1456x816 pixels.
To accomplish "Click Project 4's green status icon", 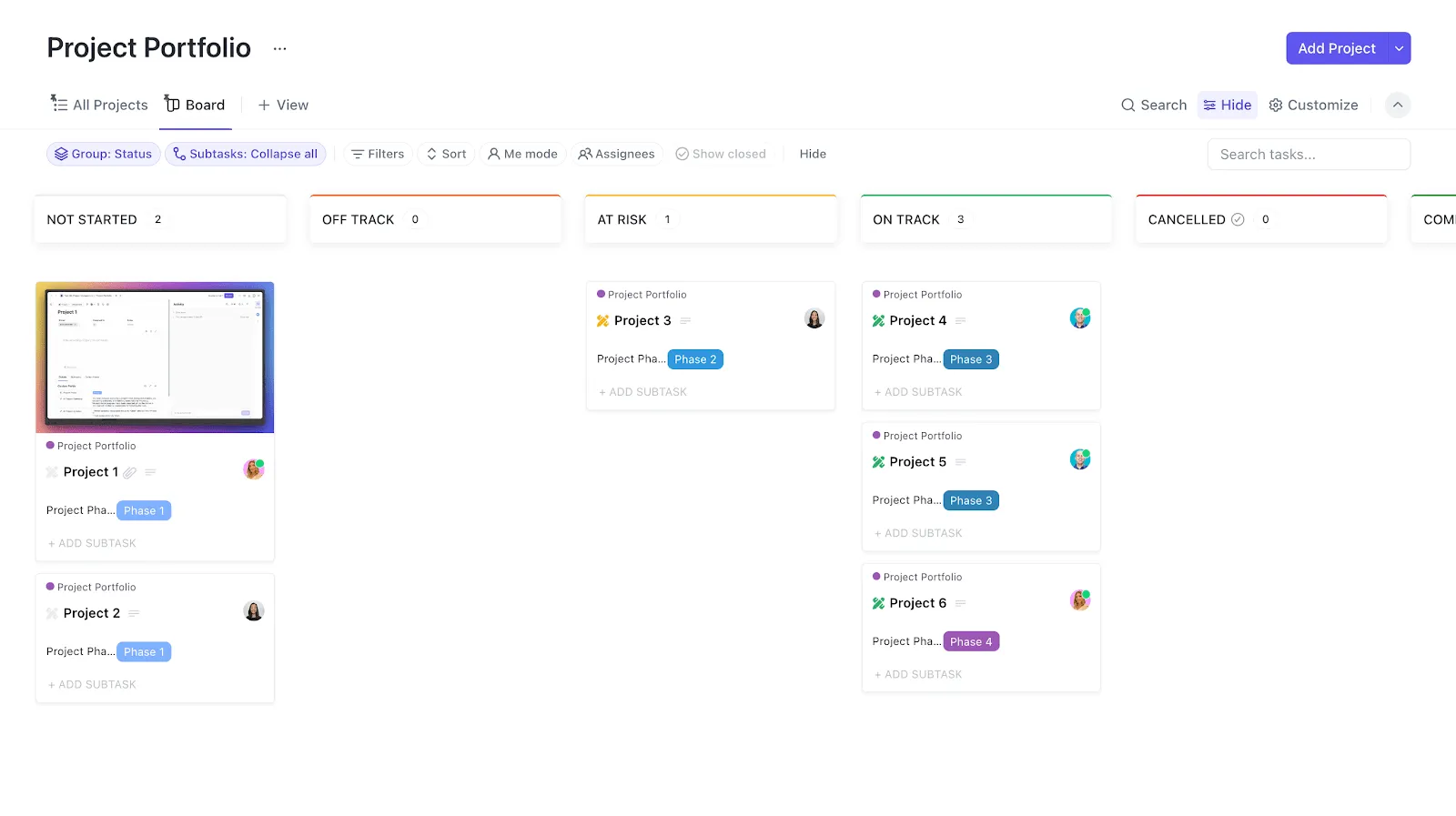I will tap(878, 320).
